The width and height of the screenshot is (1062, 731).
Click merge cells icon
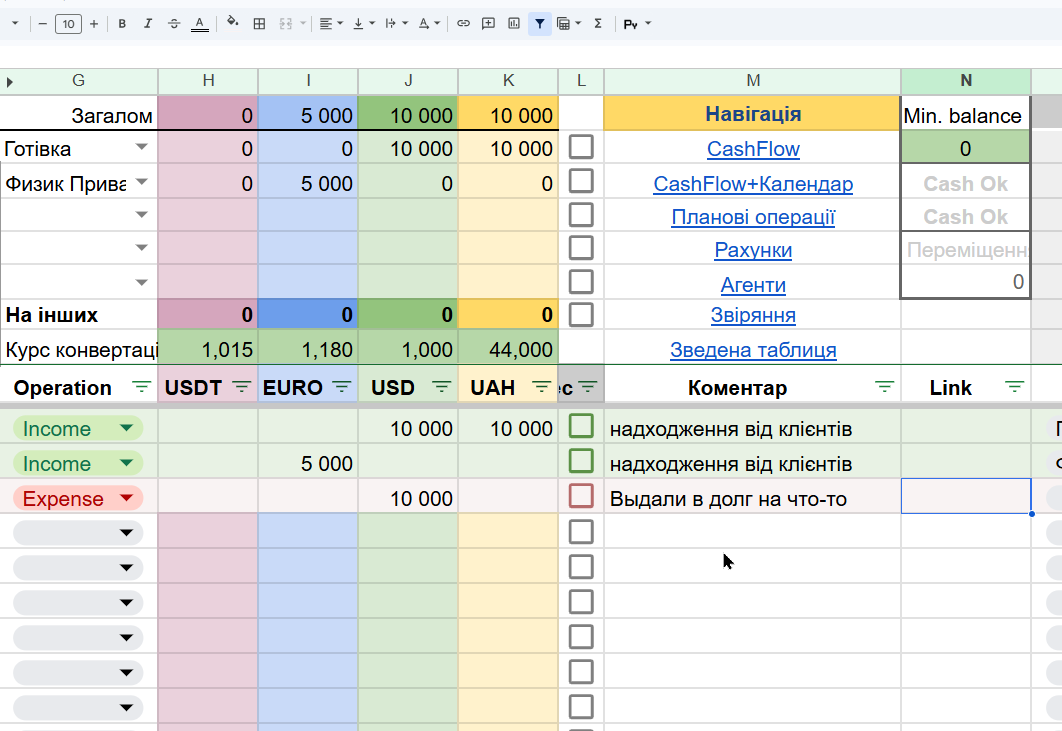(286, 24)
